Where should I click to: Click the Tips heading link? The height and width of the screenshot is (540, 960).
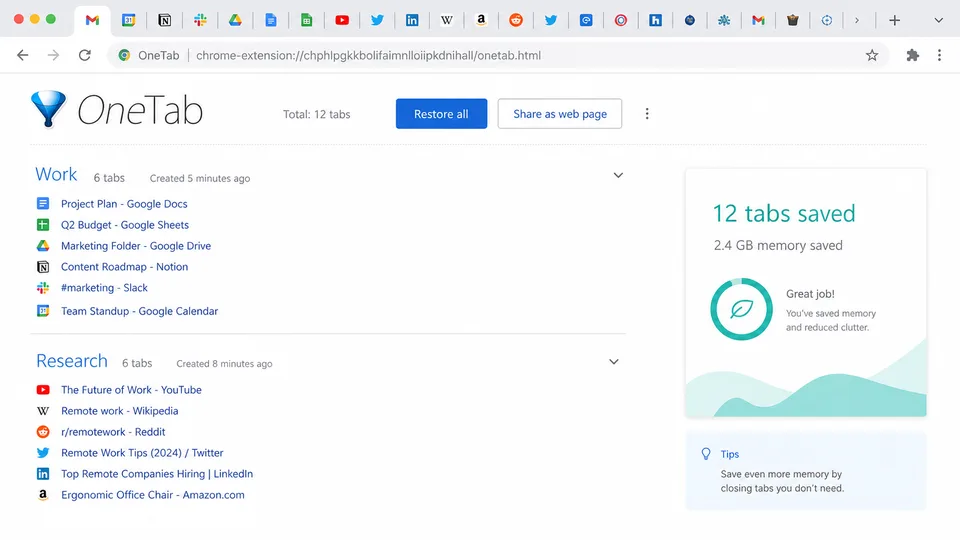730,454
